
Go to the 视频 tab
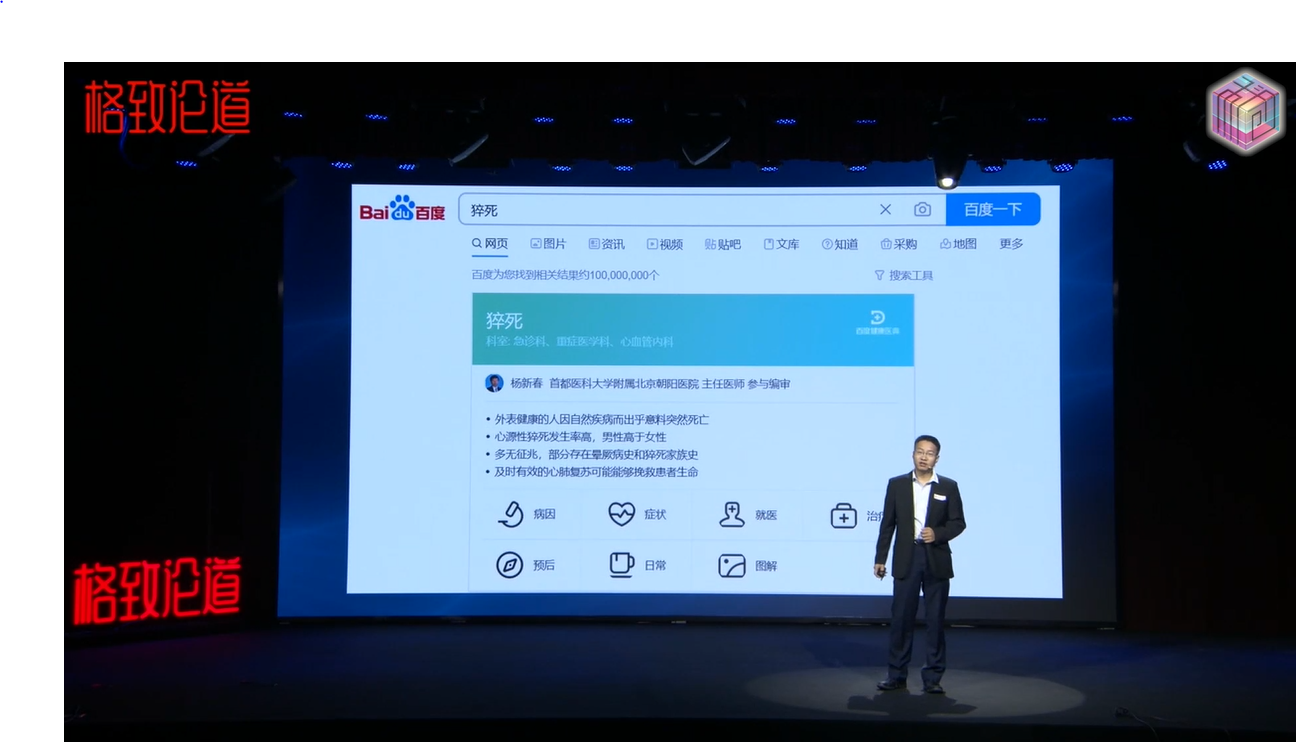(x=664, y=244)
